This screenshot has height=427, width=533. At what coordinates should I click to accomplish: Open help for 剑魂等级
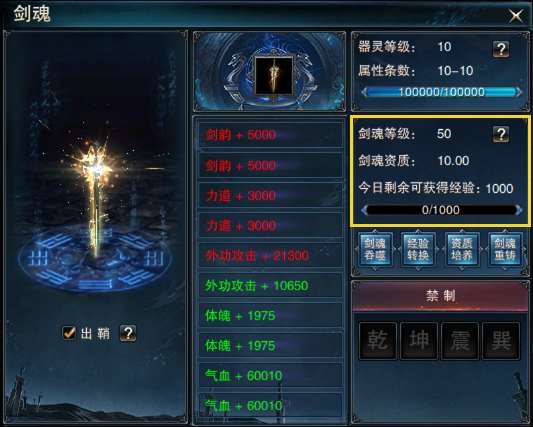point(501,134)
